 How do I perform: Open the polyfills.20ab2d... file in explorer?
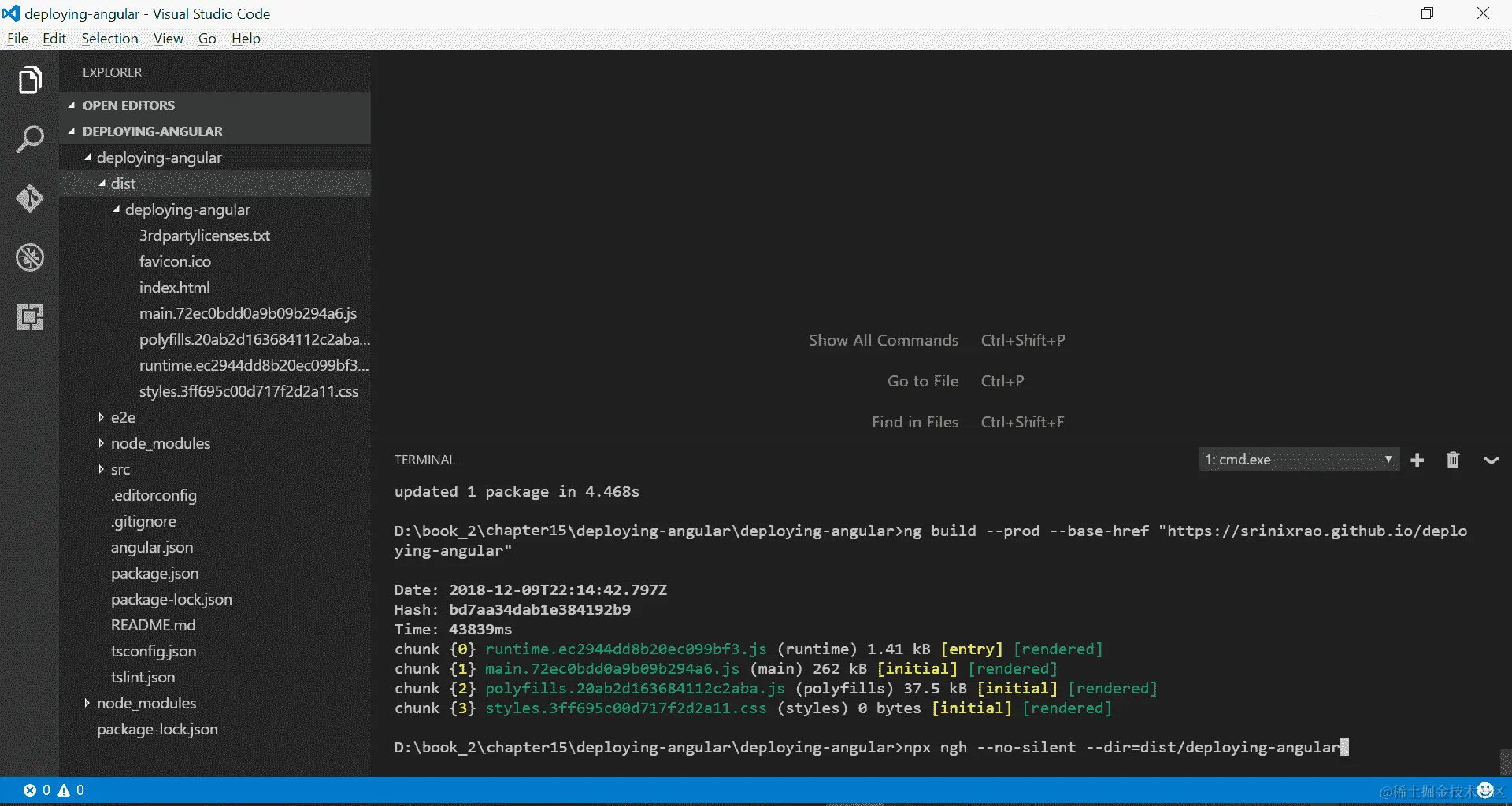point(254,339)
